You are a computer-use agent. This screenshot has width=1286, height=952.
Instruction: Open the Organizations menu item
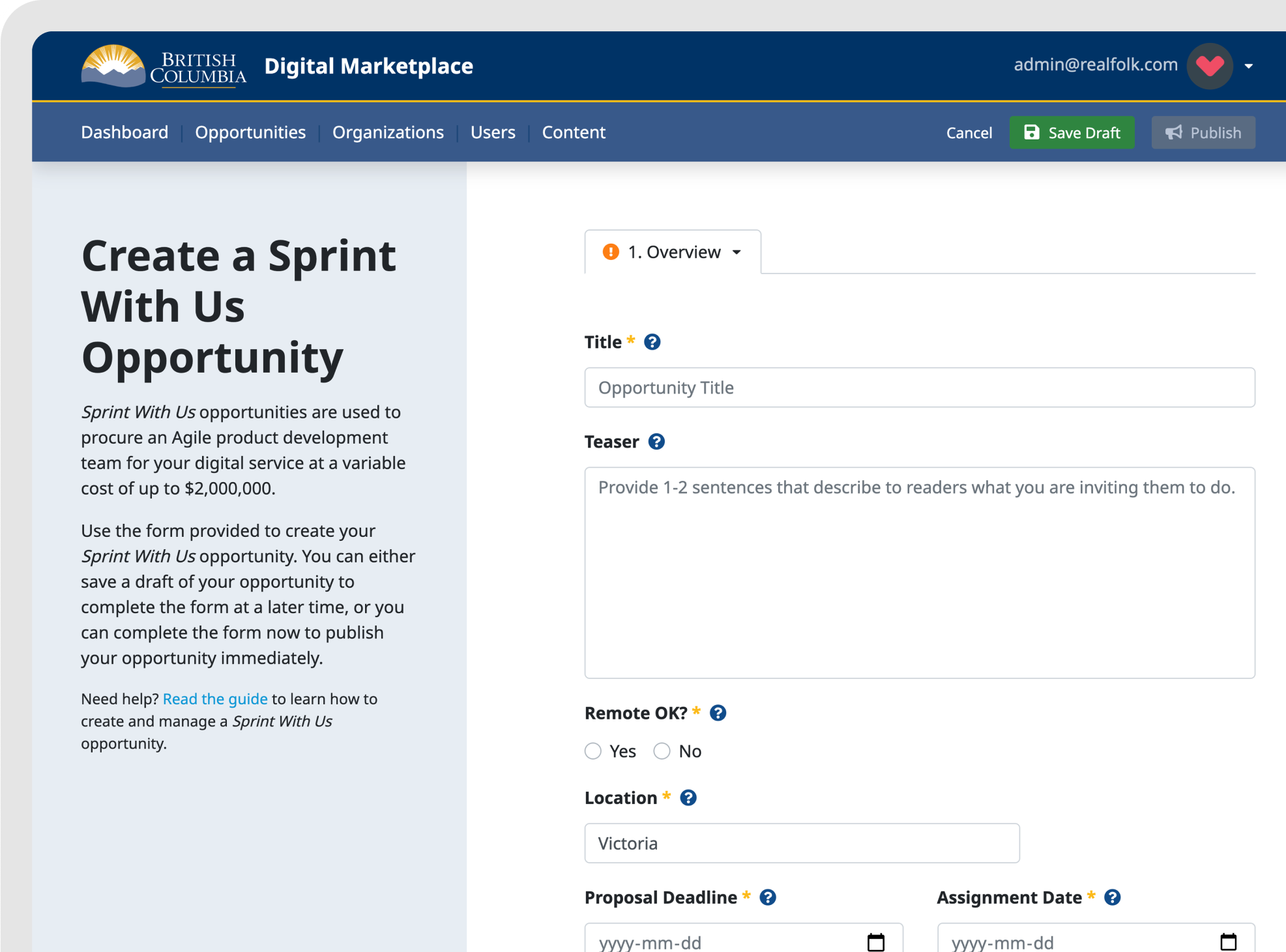[388, 132]
